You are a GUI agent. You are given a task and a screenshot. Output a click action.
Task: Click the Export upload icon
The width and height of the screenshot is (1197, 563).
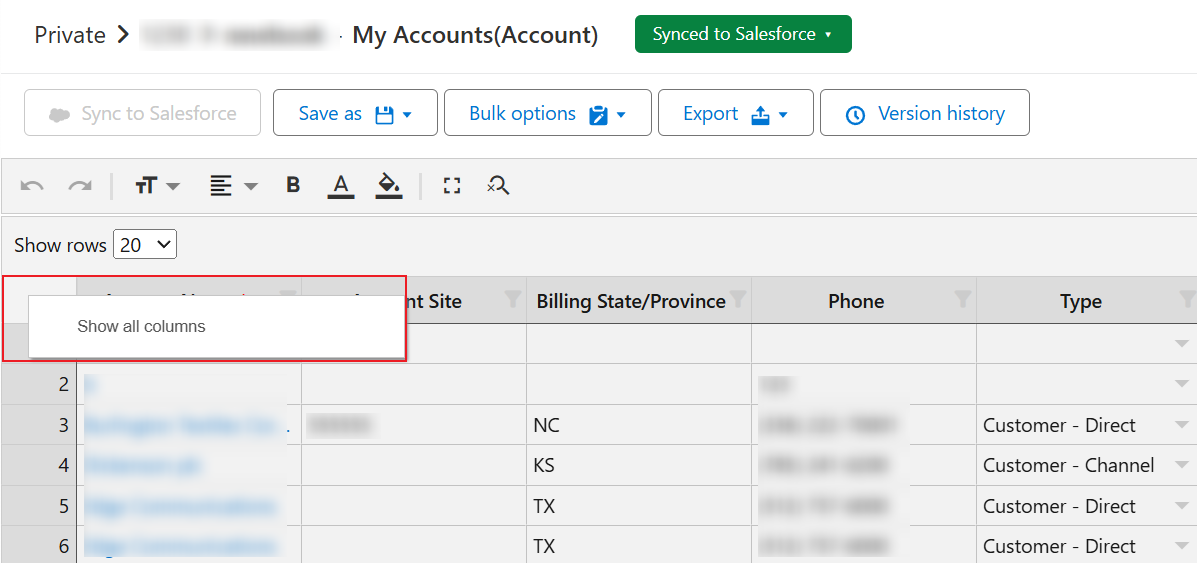[x=761, y=115]
